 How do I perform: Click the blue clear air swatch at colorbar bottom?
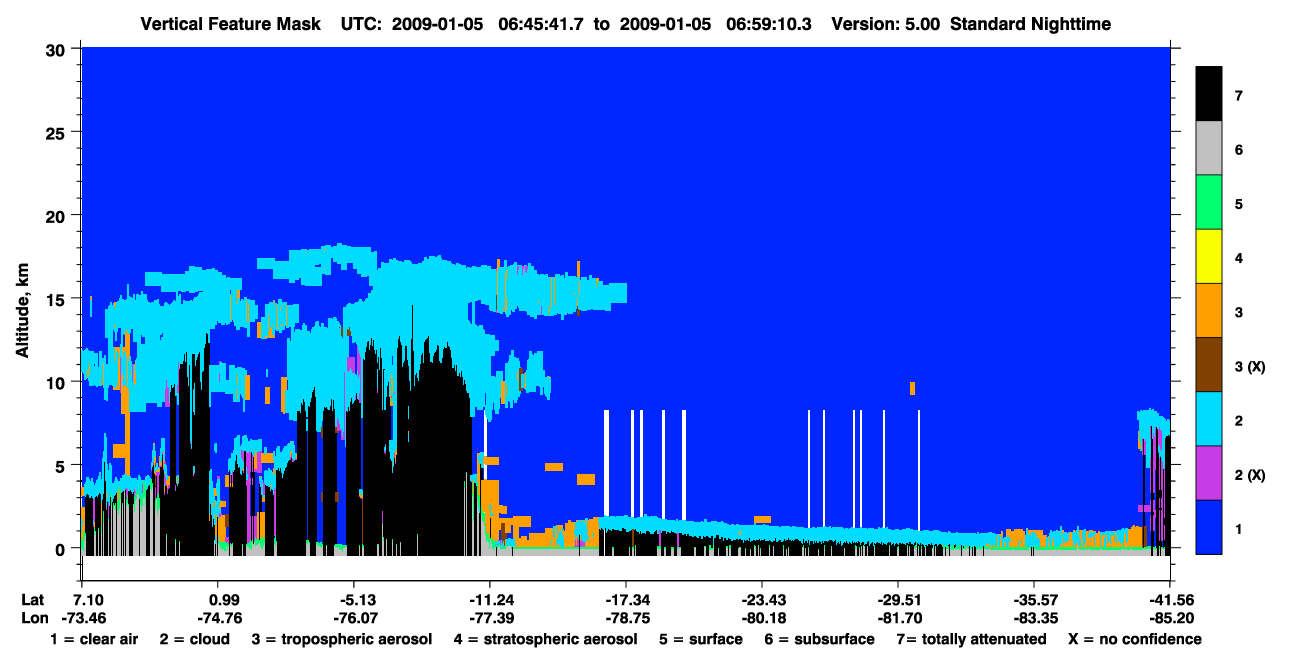click(1209, 527)
